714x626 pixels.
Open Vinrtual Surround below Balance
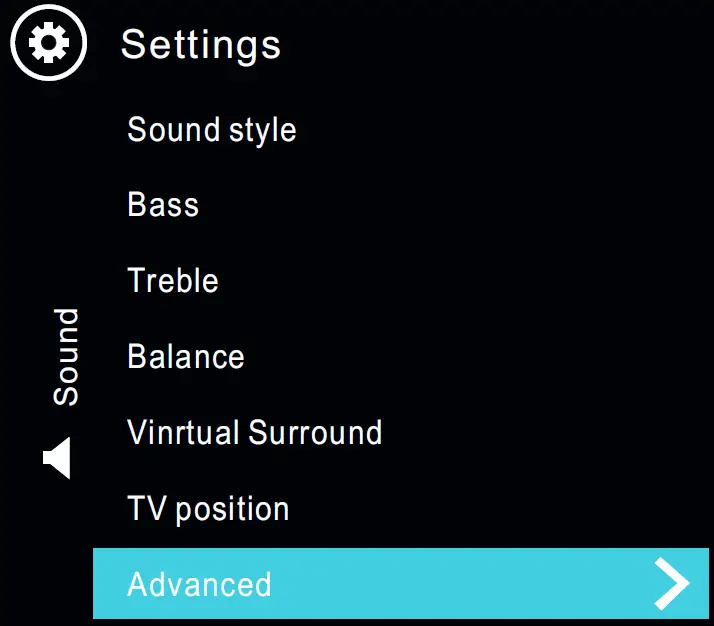[255, 433]
